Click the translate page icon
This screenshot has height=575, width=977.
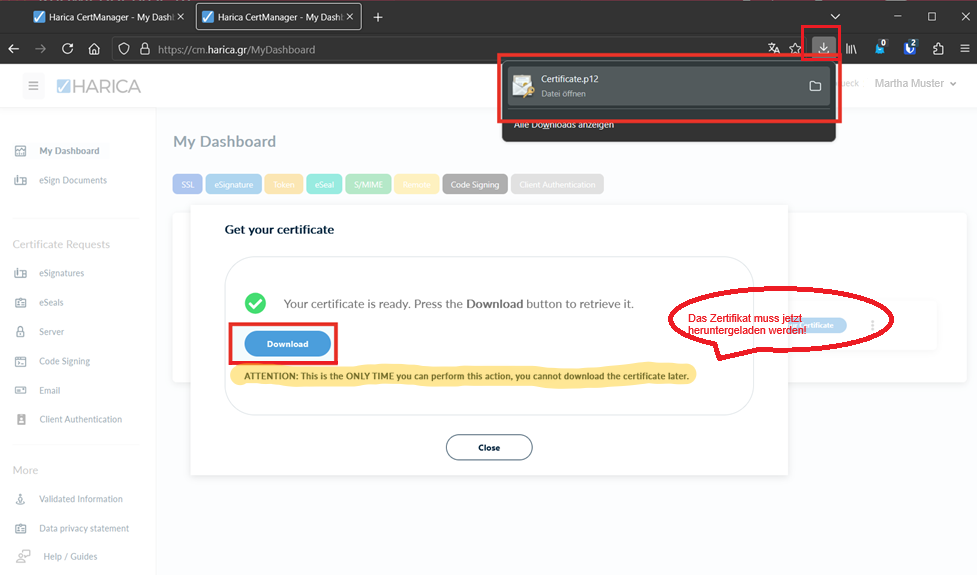click(773, 49)
